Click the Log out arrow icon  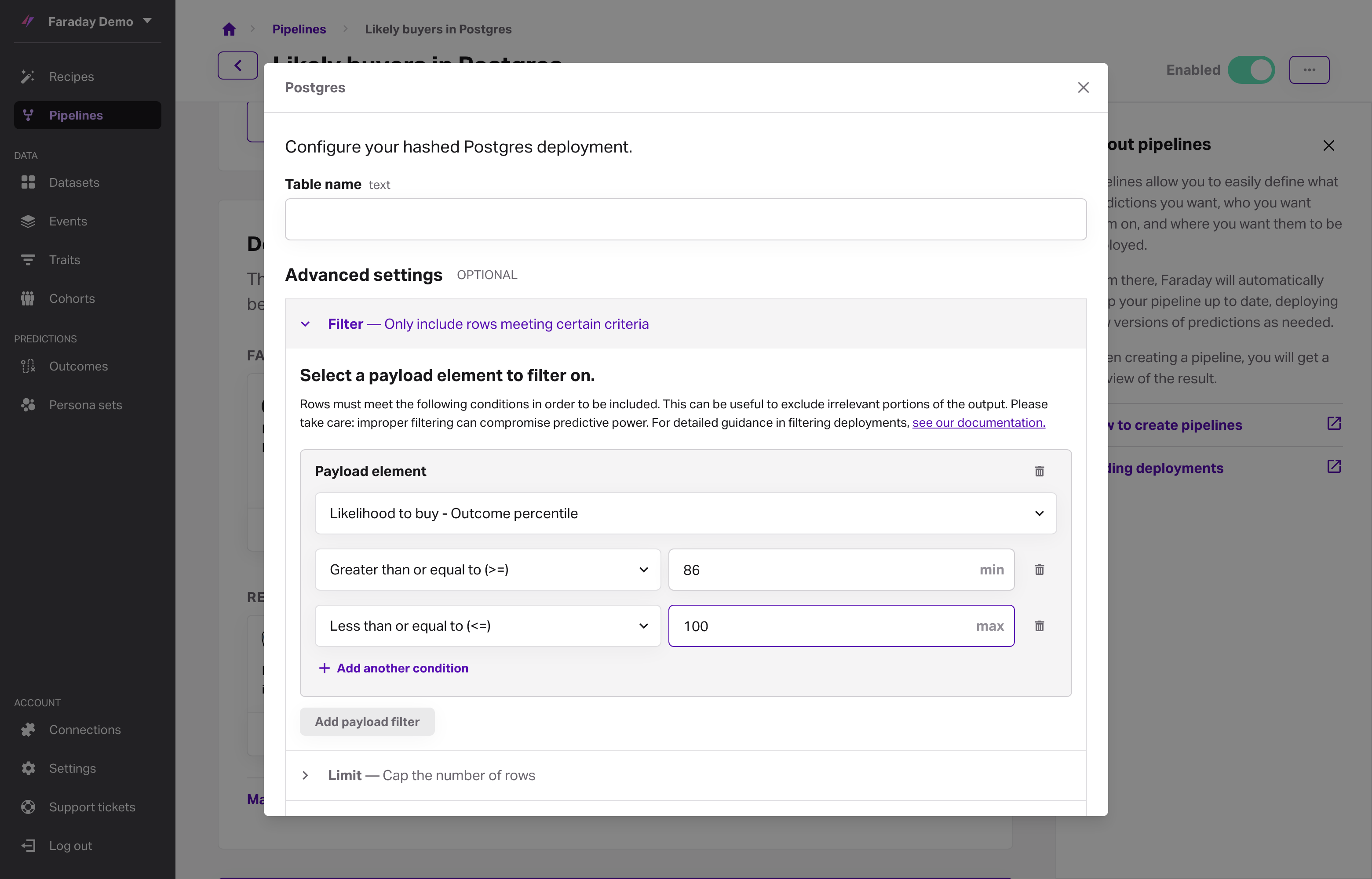[28, 845]
